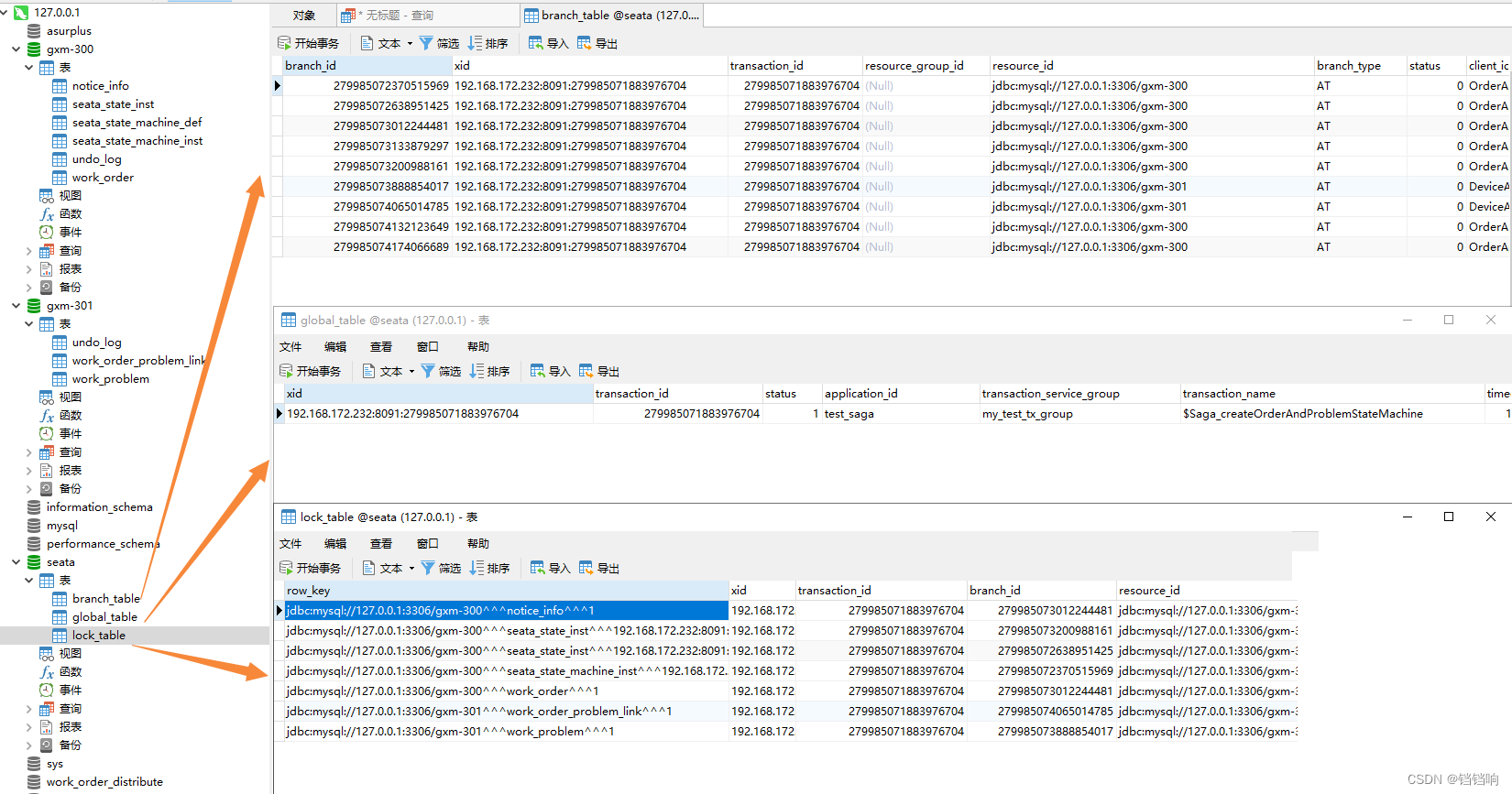Click views icon under gxm-300
Image resolution: width=1512 pixels, height=794 pixels.
tap(46, 196)
